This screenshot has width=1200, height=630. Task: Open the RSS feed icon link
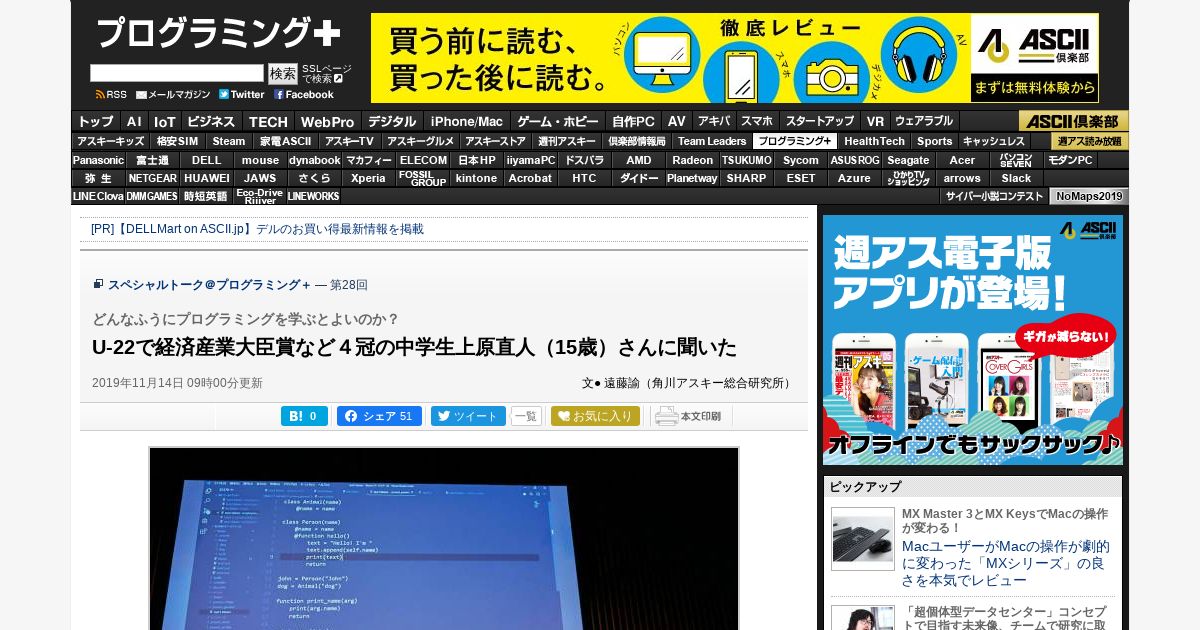111,95
